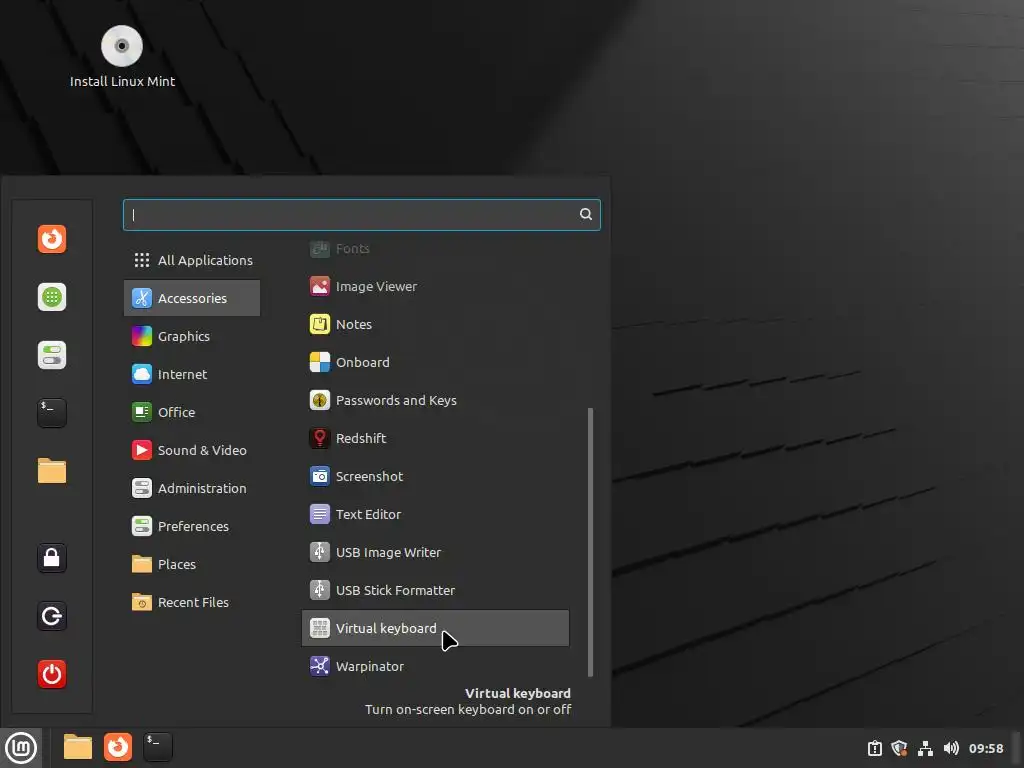Image resolution: width=1024 pixels, height=768 pixels.
Task: Open System Settings toggle icon in sidebar
Action: pos(52,355)
